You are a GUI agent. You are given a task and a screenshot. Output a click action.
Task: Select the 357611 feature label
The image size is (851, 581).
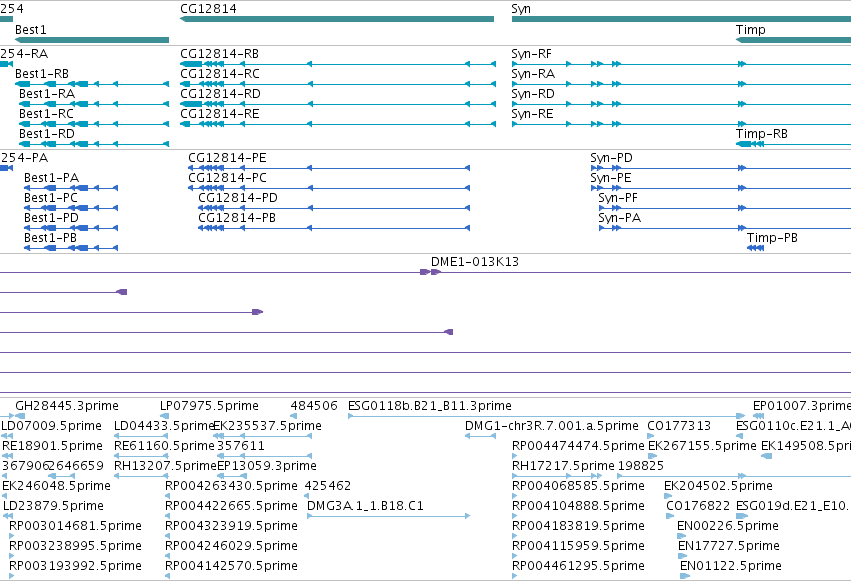coord(240,446)
